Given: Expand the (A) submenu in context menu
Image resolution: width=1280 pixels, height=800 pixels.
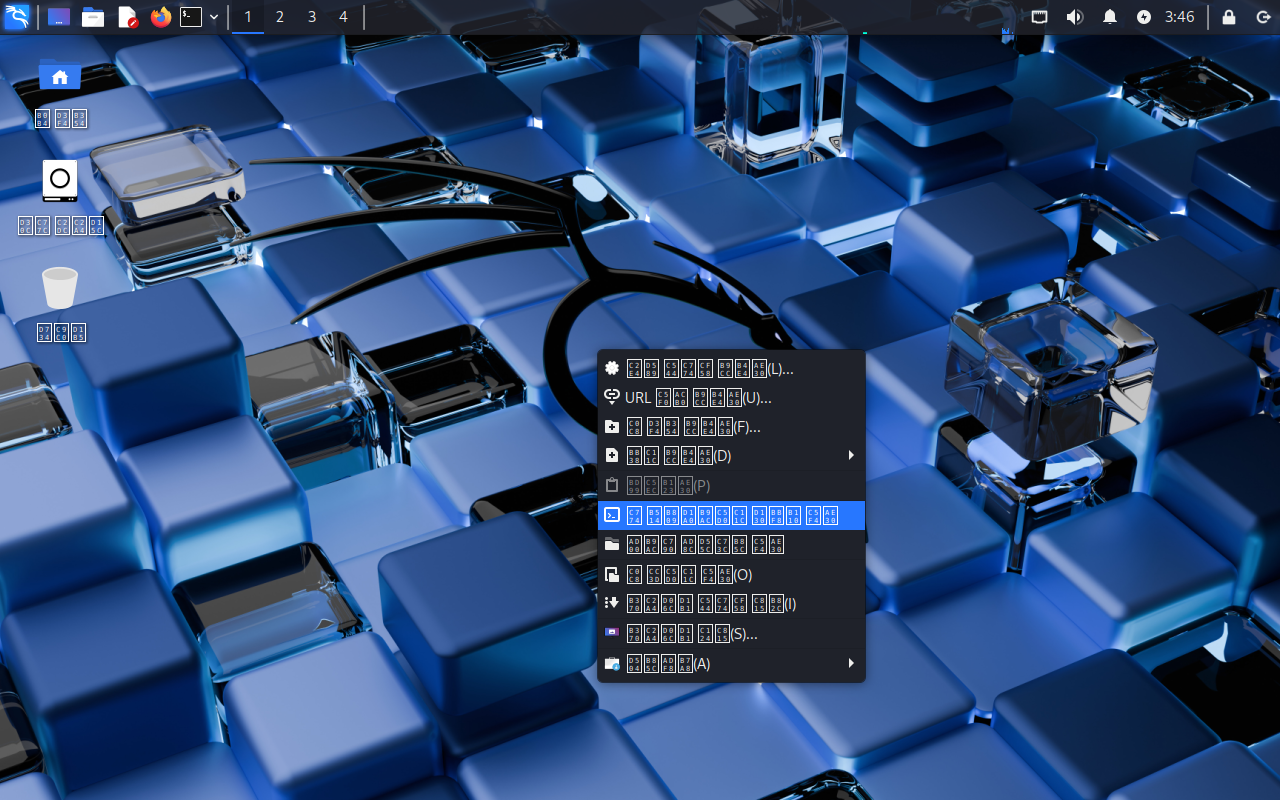Looking at the screenshot, I should (x=731, y=663).
